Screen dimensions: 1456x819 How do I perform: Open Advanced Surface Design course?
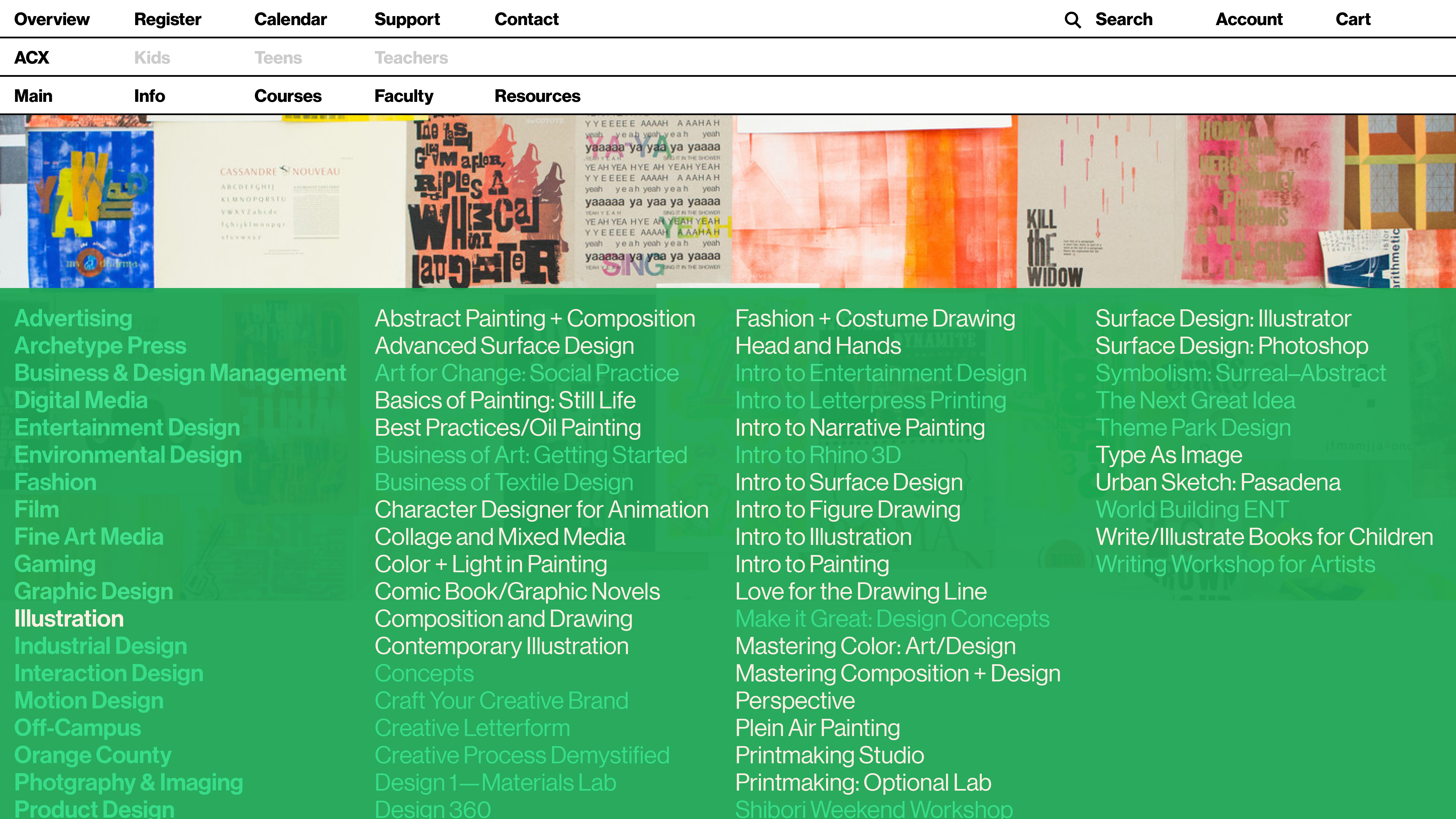point(504,346)
